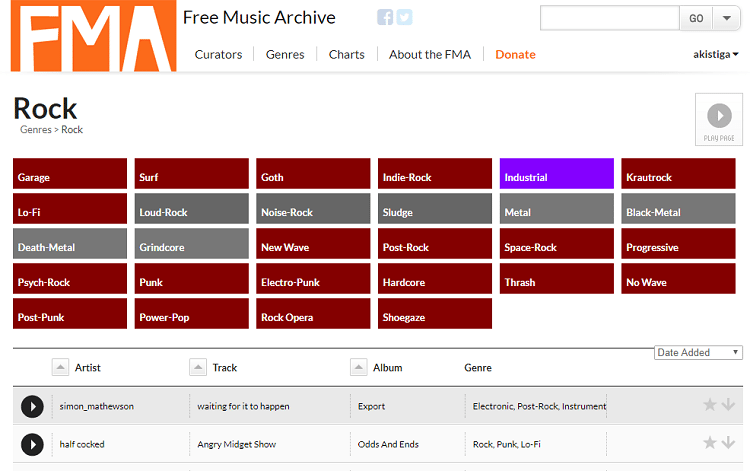This screenshot has width=750, height=471.
Task: Go to Genres in breadcrumb
Action: point(36,130)
